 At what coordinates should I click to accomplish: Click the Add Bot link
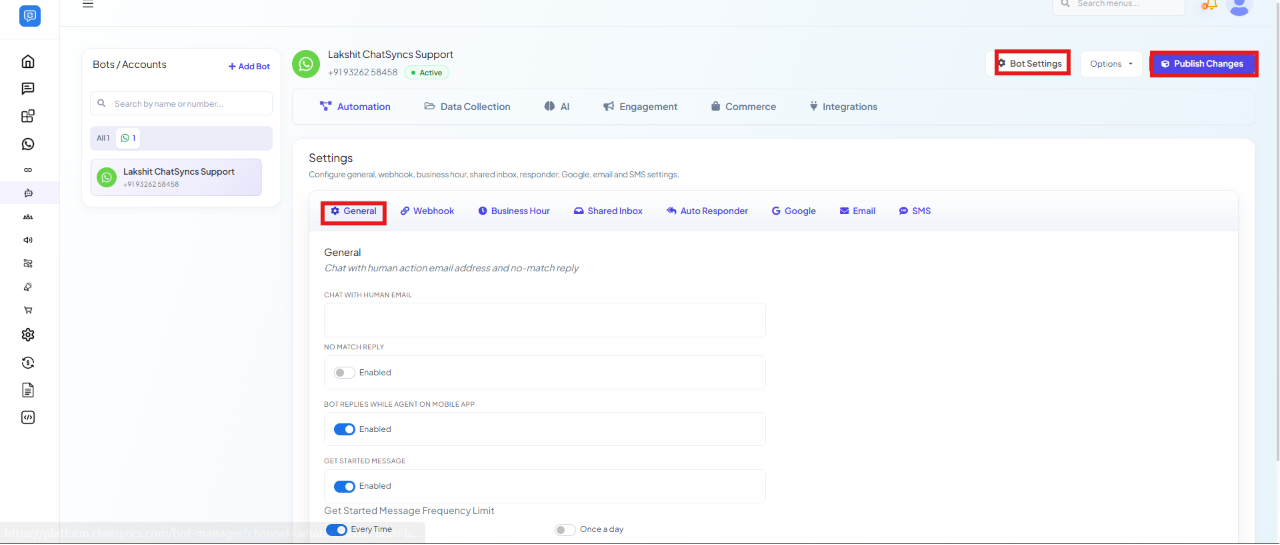[x=249, y=66]
